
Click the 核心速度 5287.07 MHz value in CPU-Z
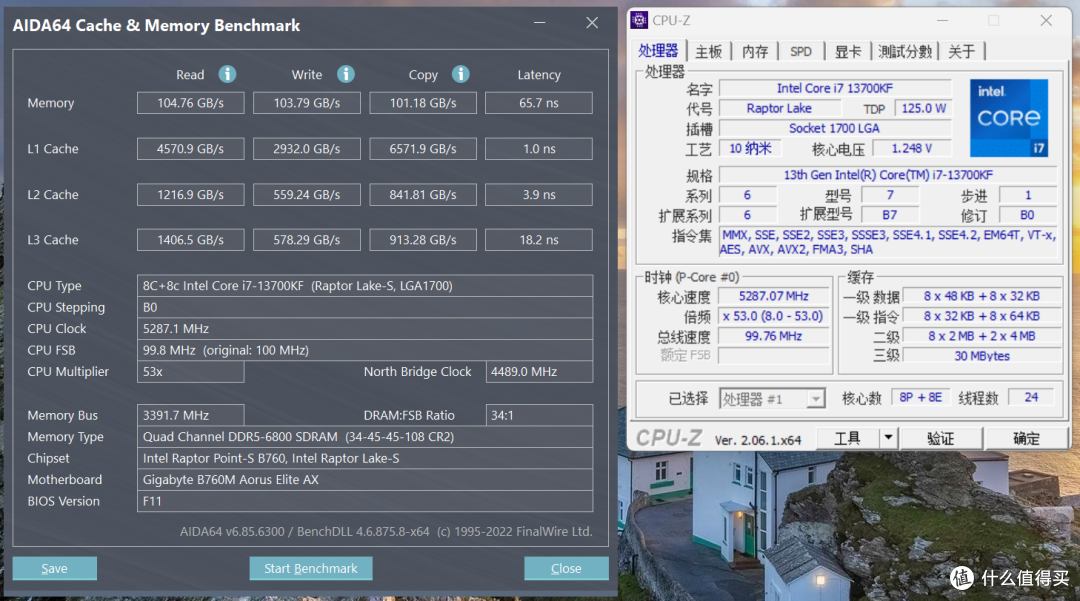pos(773,296)
